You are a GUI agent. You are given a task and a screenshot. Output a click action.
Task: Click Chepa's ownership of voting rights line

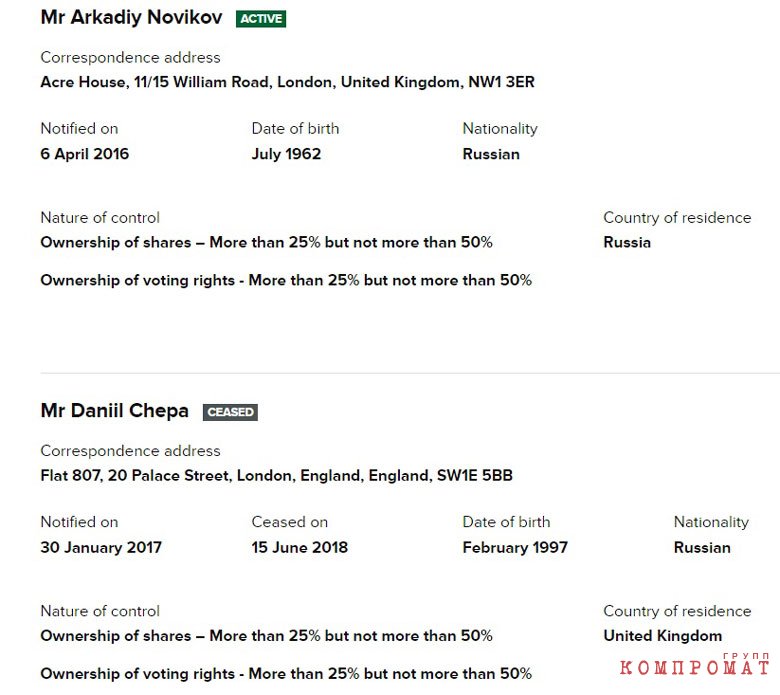tap(286, 674)
